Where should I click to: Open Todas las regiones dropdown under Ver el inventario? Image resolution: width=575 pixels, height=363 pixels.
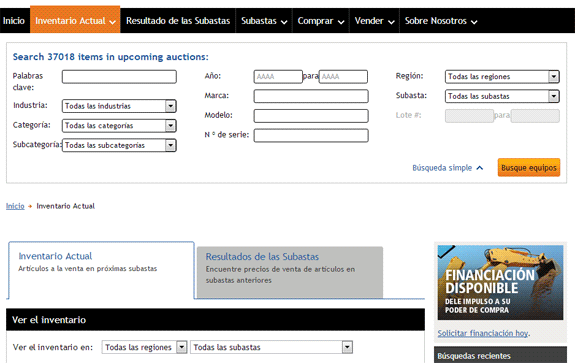(144, 347)
